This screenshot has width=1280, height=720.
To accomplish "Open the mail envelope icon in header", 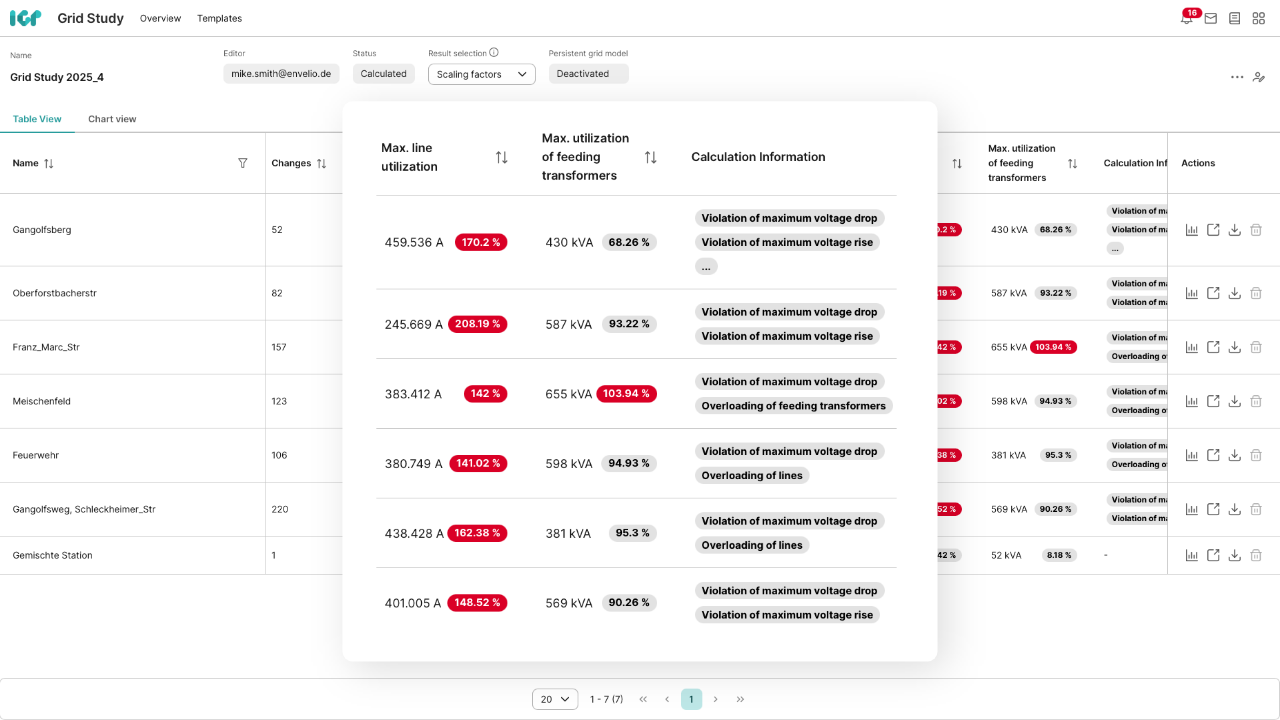I will click(1211, 18).
